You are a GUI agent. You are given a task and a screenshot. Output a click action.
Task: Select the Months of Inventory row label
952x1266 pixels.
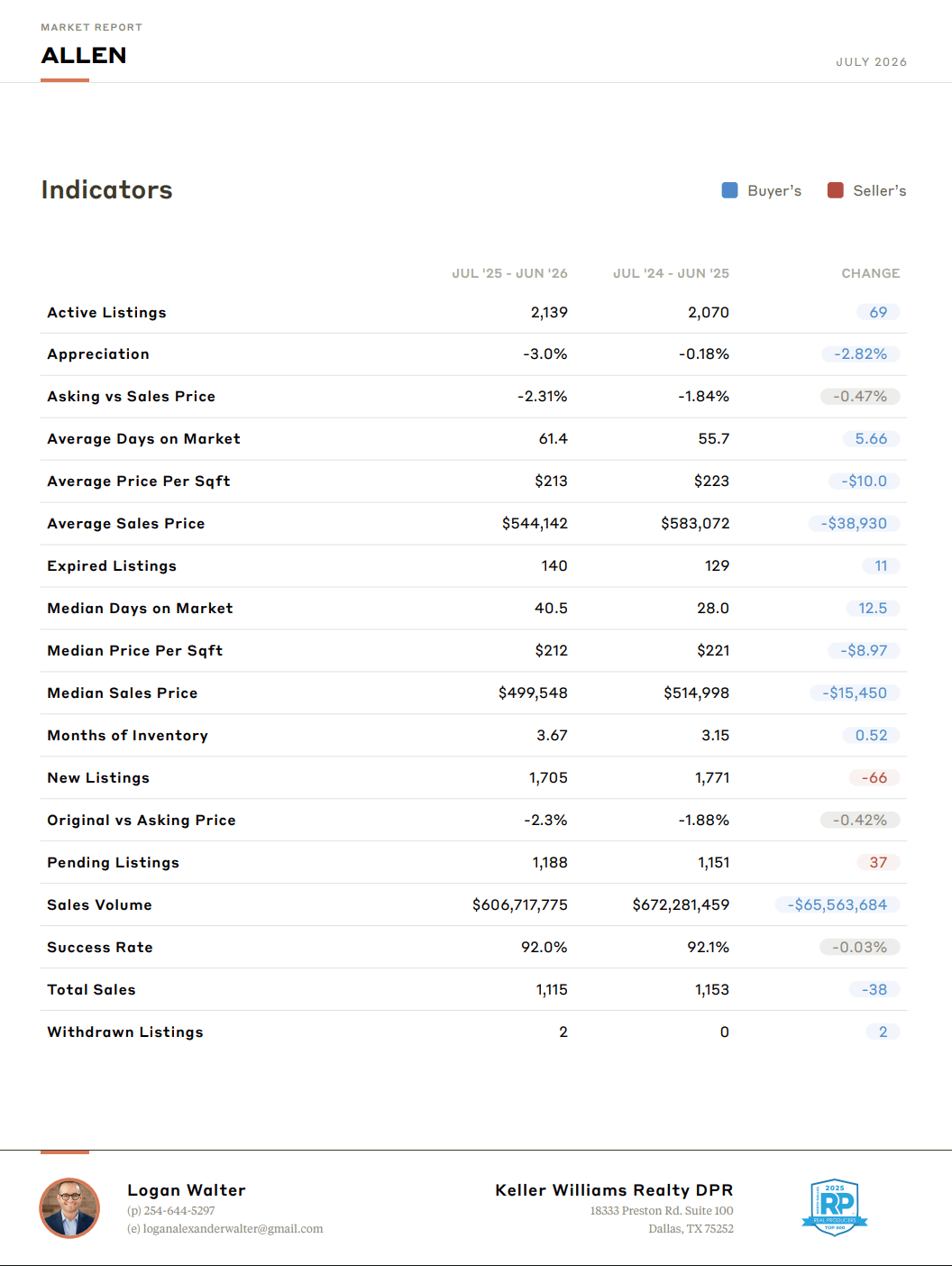click(128, 736)
